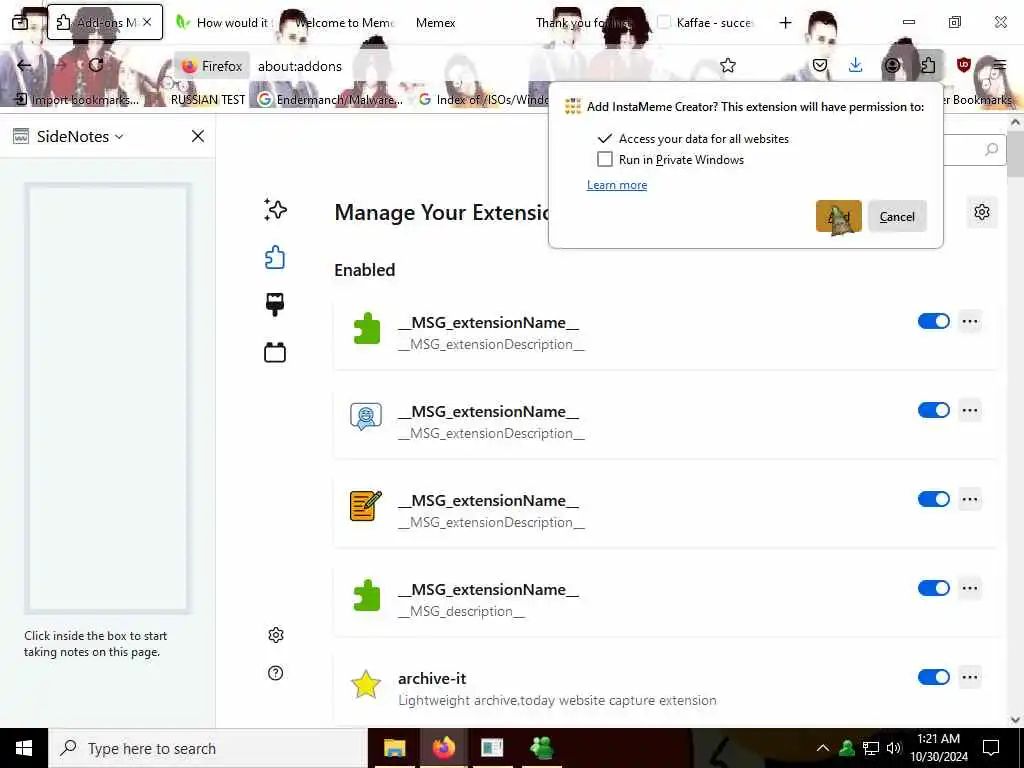
Task: Open more options for the __MSG_description__ extension
Action: [970, 588]
